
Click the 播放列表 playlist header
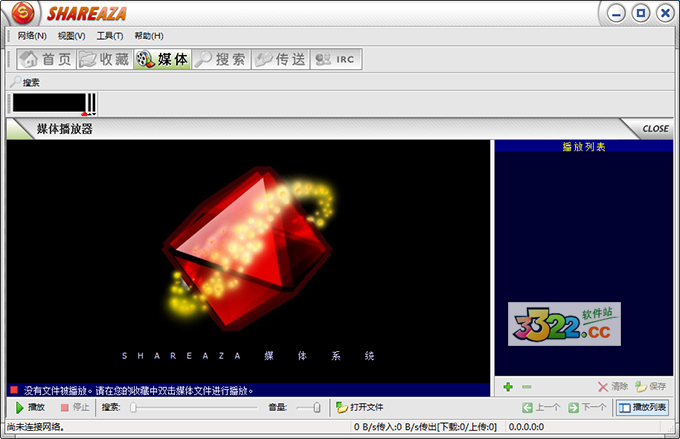point(584,147)
